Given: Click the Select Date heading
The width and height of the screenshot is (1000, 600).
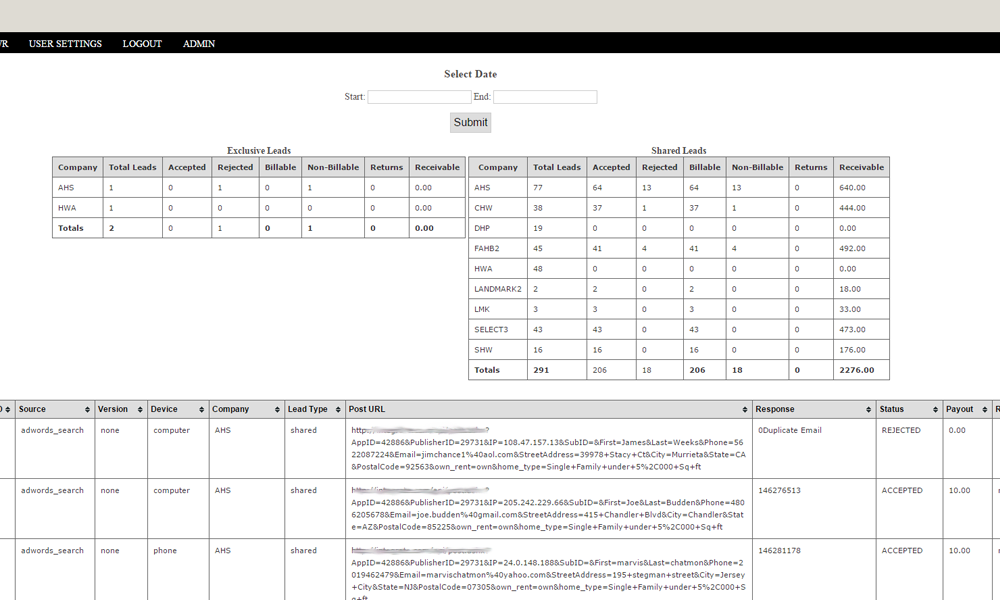Looking at the screenshot, I should [471, 74].
